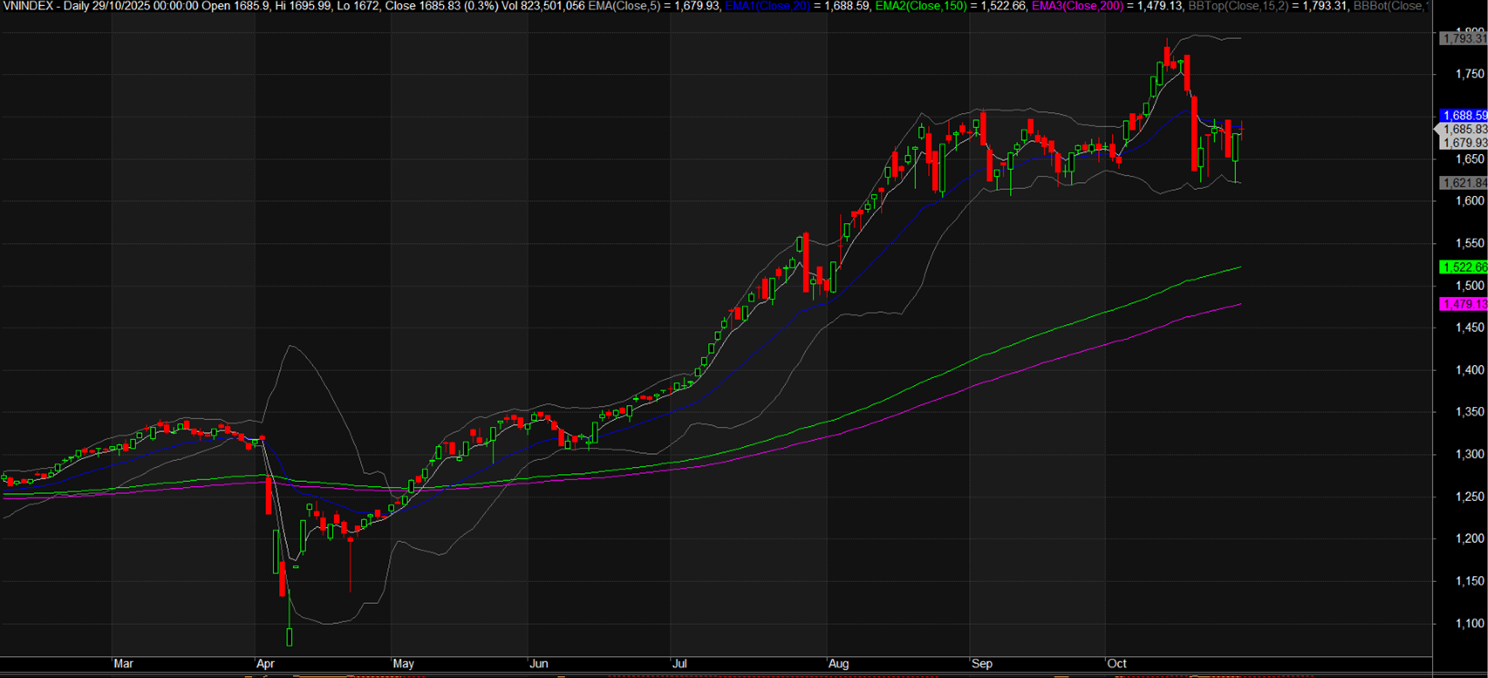1488x678 pixels.
Task: Click the gray 1,621.84 lower band tag
Action: [x=1463, y=183]
